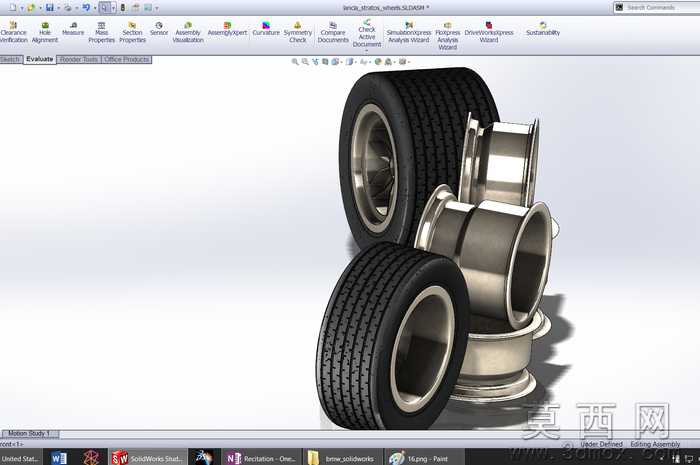Click the New document icon
This screenshot has height=465, width=700.
tap(12, 8)
